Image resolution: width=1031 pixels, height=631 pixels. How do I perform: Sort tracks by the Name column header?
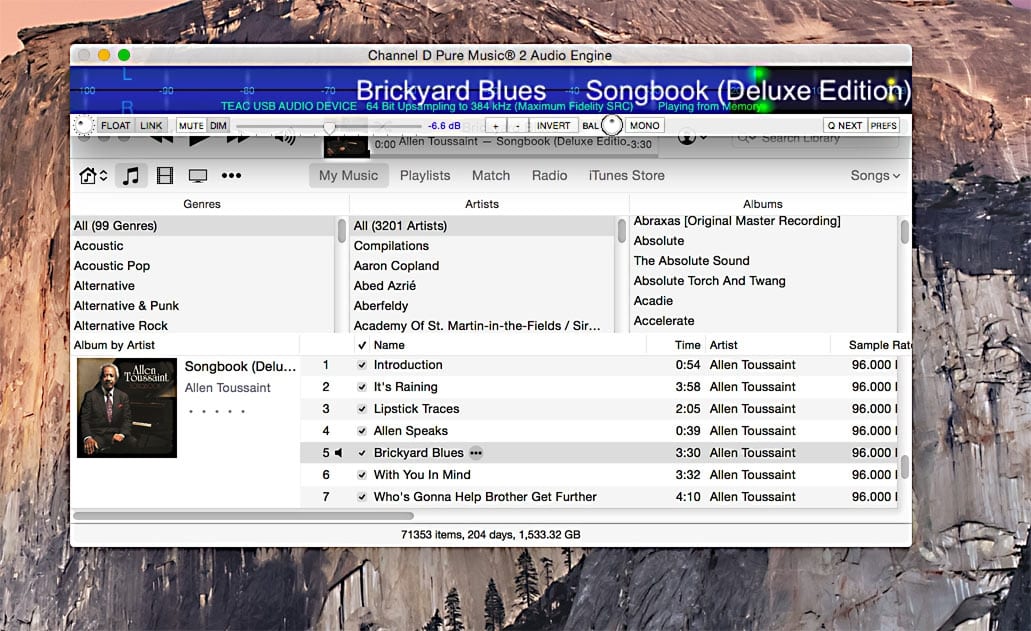(389, 345)
